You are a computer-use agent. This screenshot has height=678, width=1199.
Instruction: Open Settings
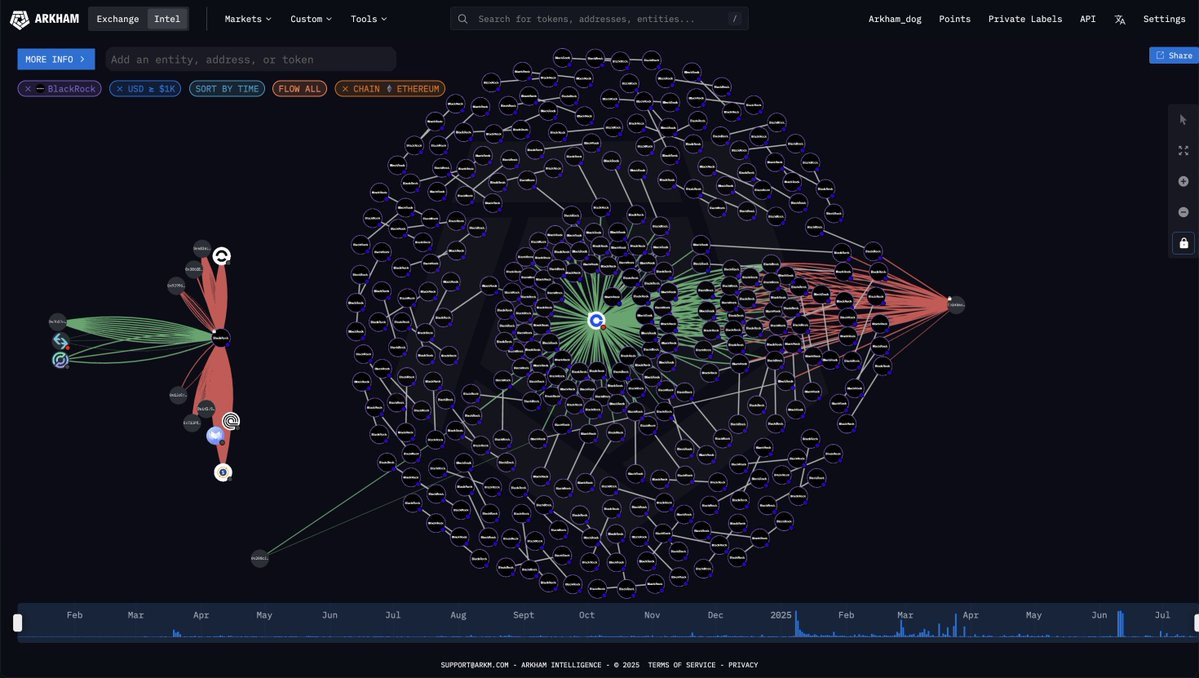tap(1164, 19)
